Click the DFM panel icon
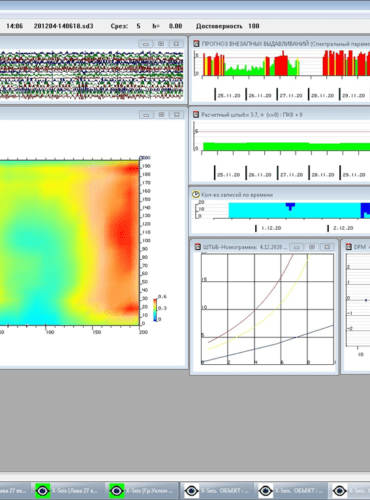Viewport: 370px width, 500px height. click(x=349, y=247)
